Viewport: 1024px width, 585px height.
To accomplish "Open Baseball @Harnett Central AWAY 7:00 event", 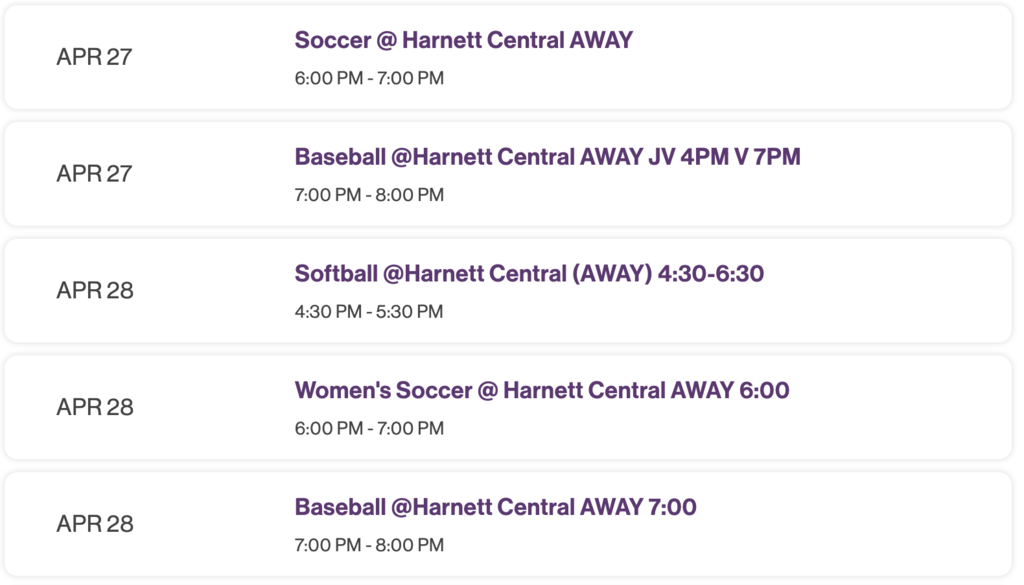I will [x=495, y=508].
